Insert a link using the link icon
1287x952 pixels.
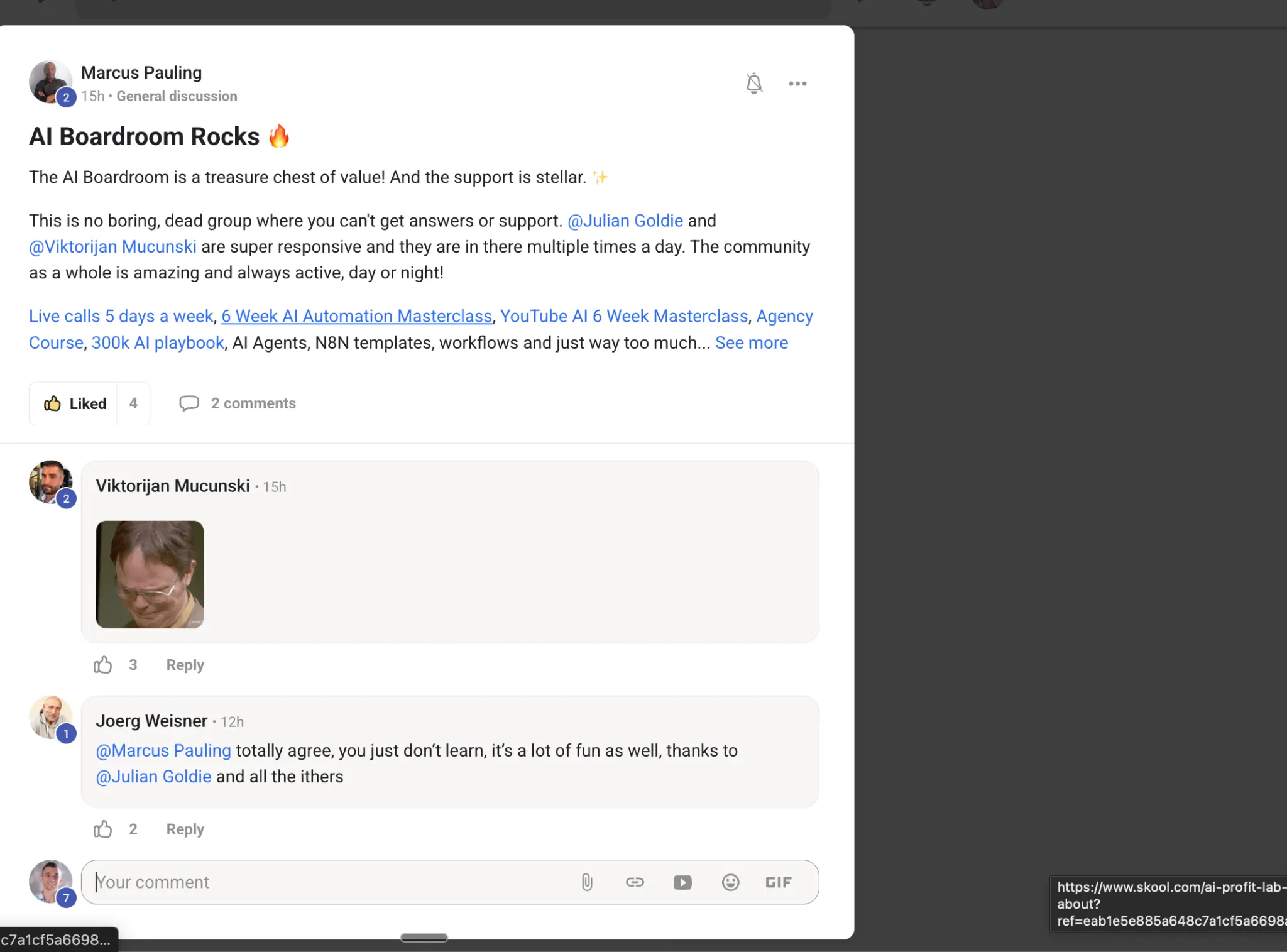(635, 882)
